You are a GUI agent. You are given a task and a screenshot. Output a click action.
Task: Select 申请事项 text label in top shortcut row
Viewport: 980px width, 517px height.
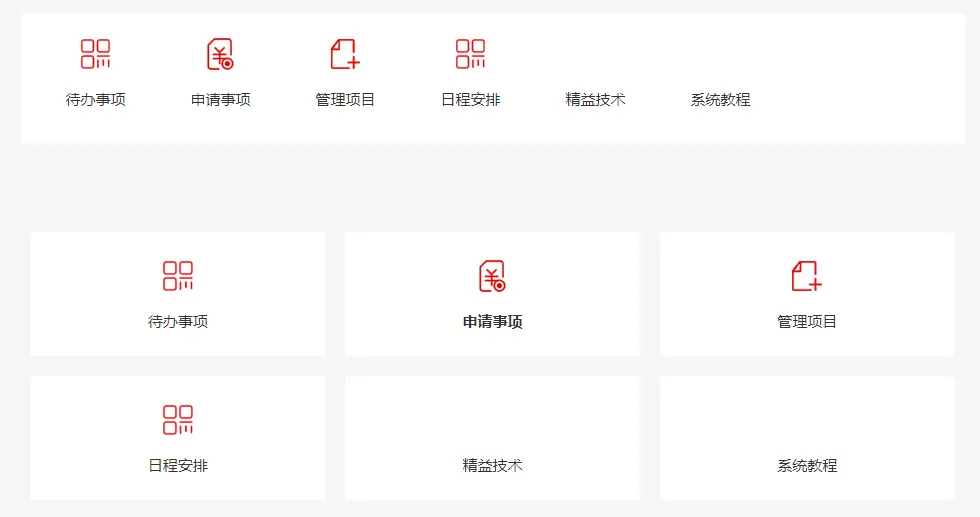220,100
